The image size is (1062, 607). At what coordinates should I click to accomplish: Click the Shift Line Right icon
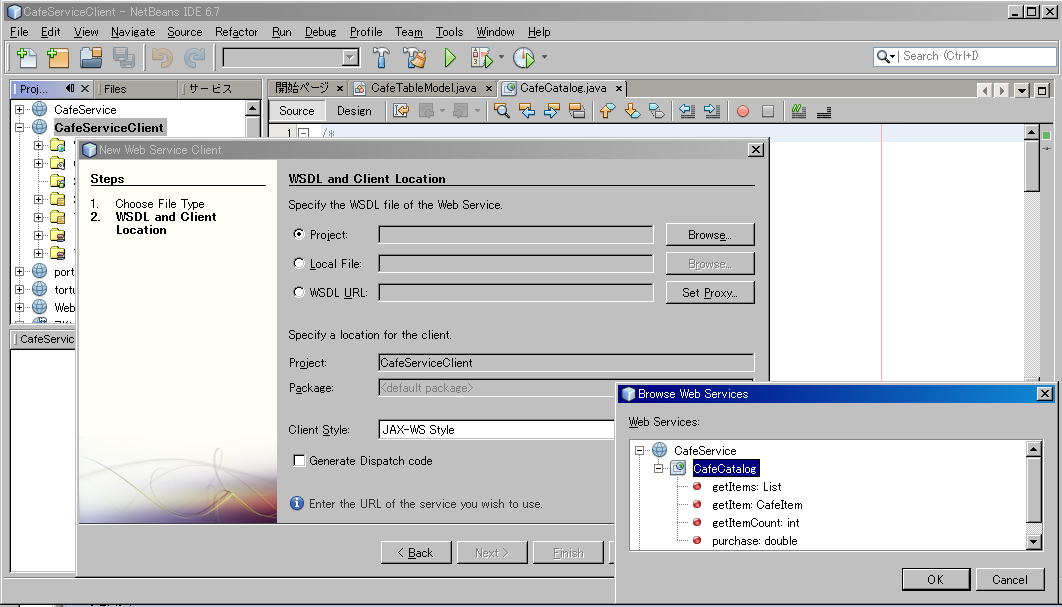(x=712, y=110)
